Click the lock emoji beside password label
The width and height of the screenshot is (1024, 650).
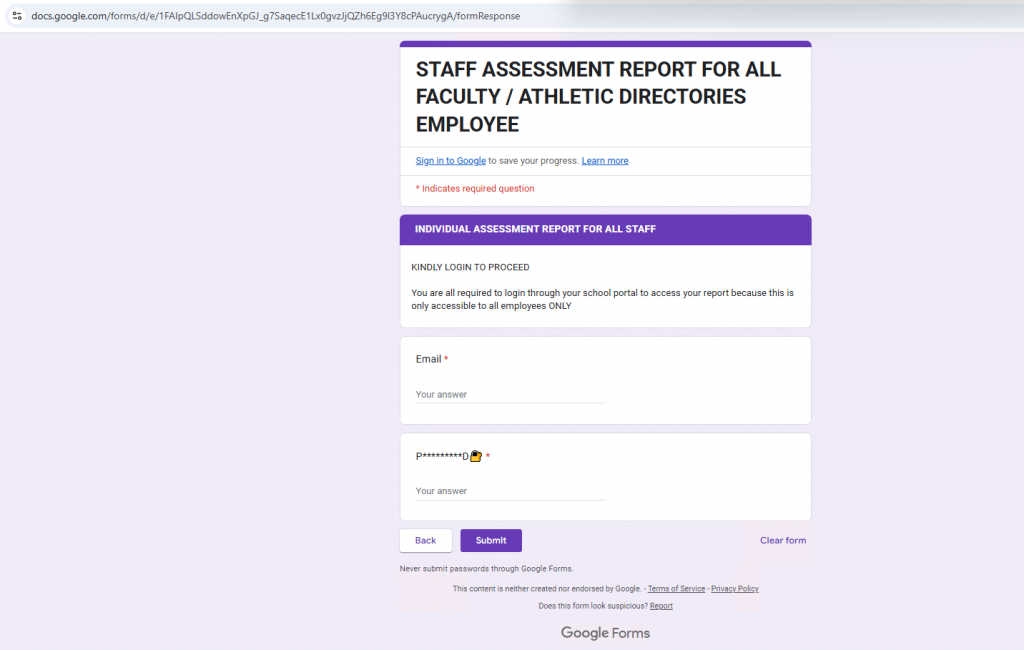(x=476, y=457)
